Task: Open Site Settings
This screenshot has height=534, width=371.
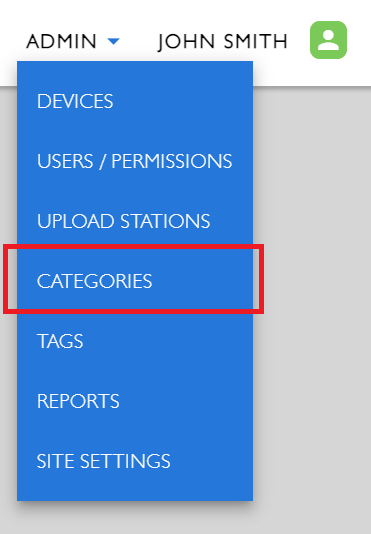Action: pos(135,461)
